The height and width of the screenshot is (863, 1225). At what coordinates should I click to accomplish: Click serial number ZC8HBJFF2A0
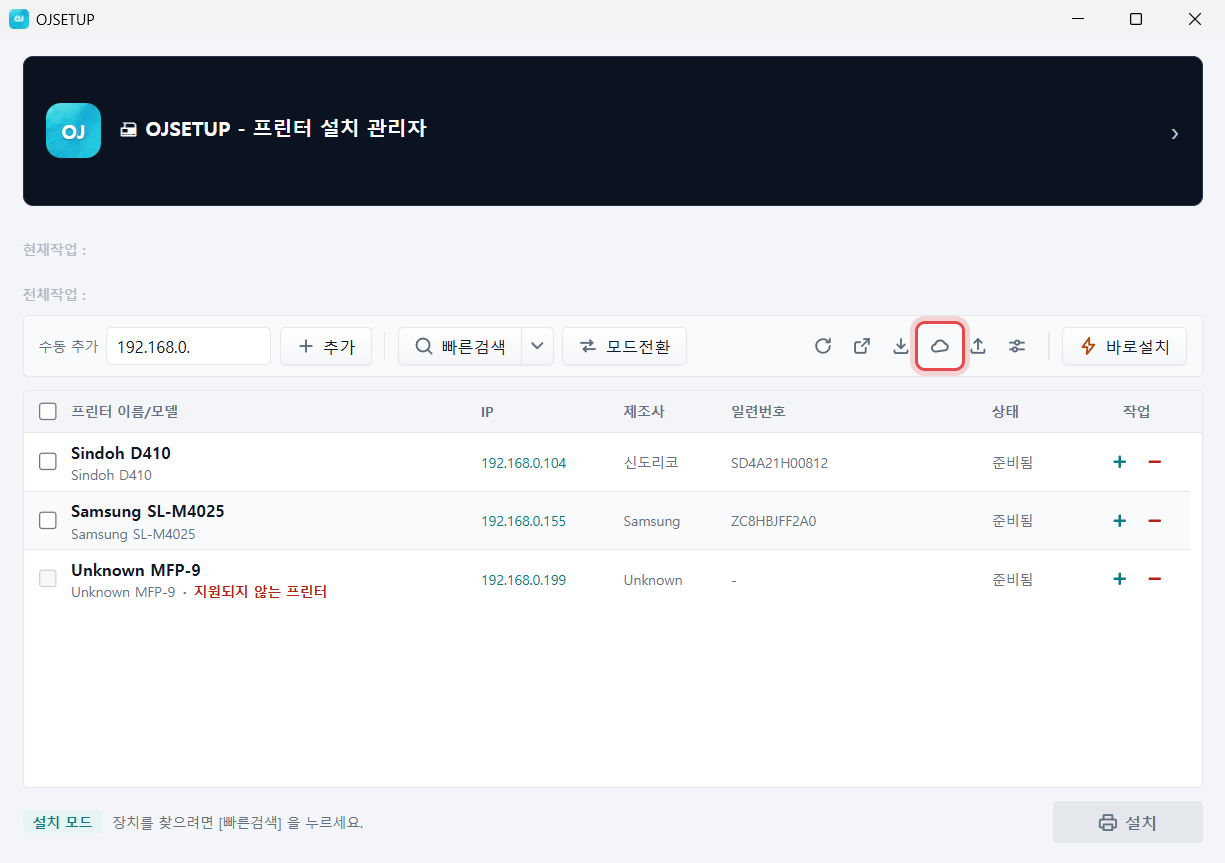(773, 521)
